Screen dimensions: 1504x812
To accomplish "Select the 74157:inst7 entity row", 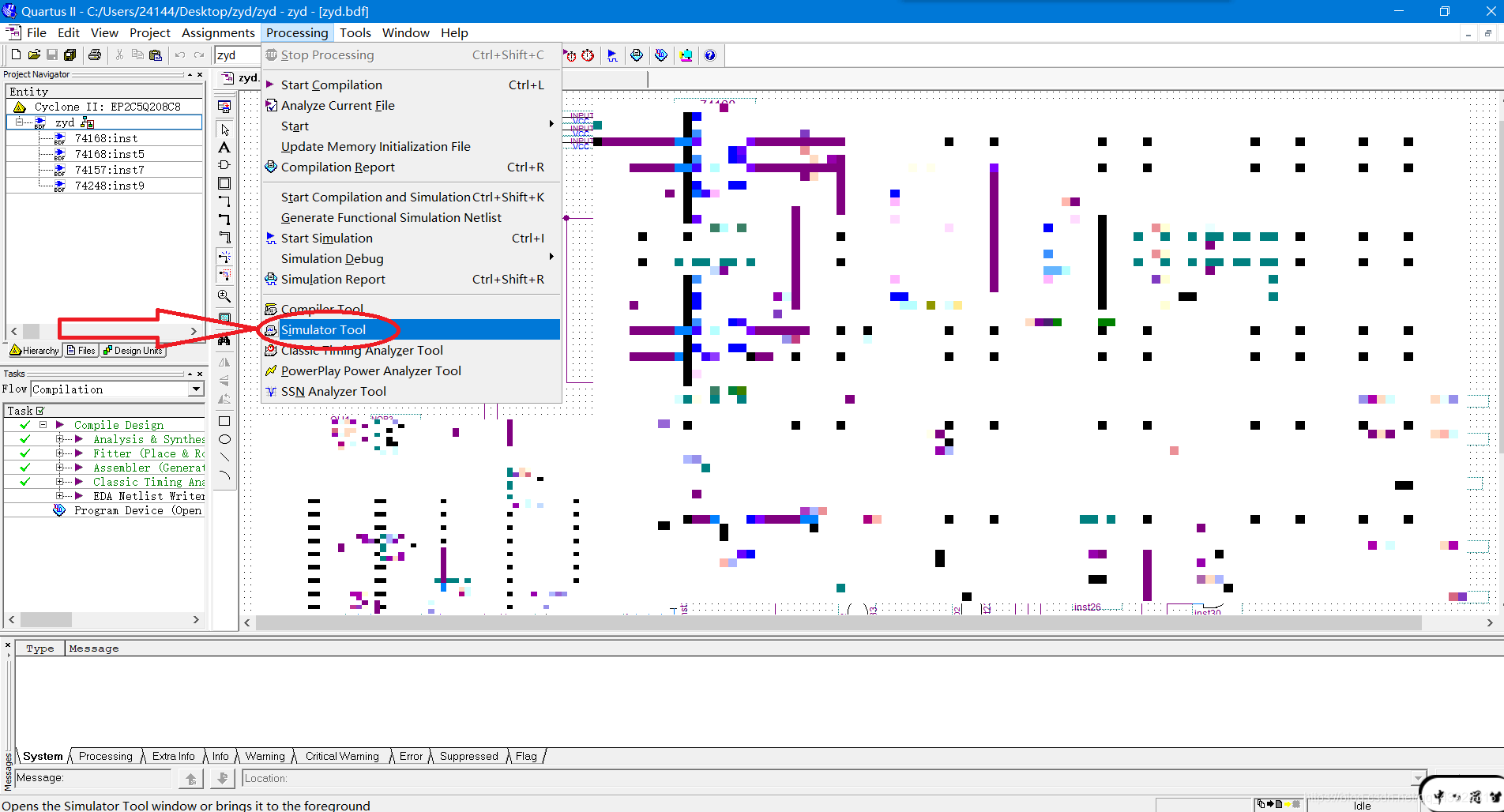I will 104,170.
